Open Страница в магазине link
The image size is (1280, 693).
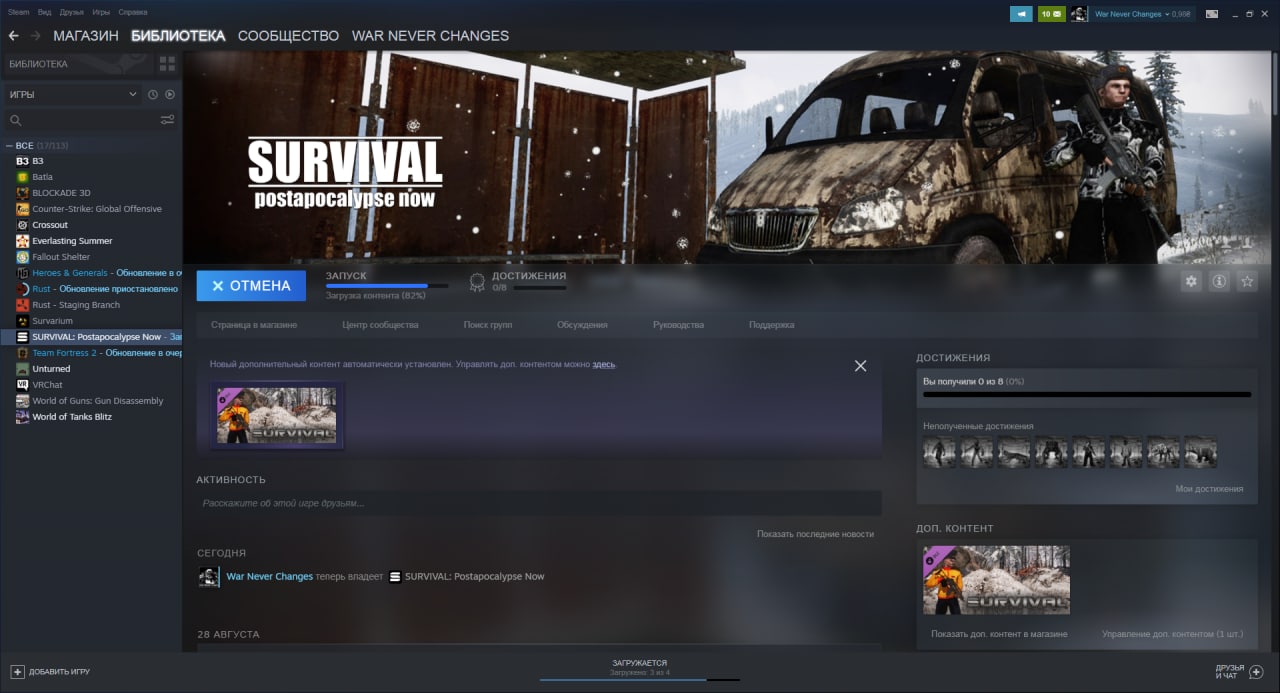point(254,325)
